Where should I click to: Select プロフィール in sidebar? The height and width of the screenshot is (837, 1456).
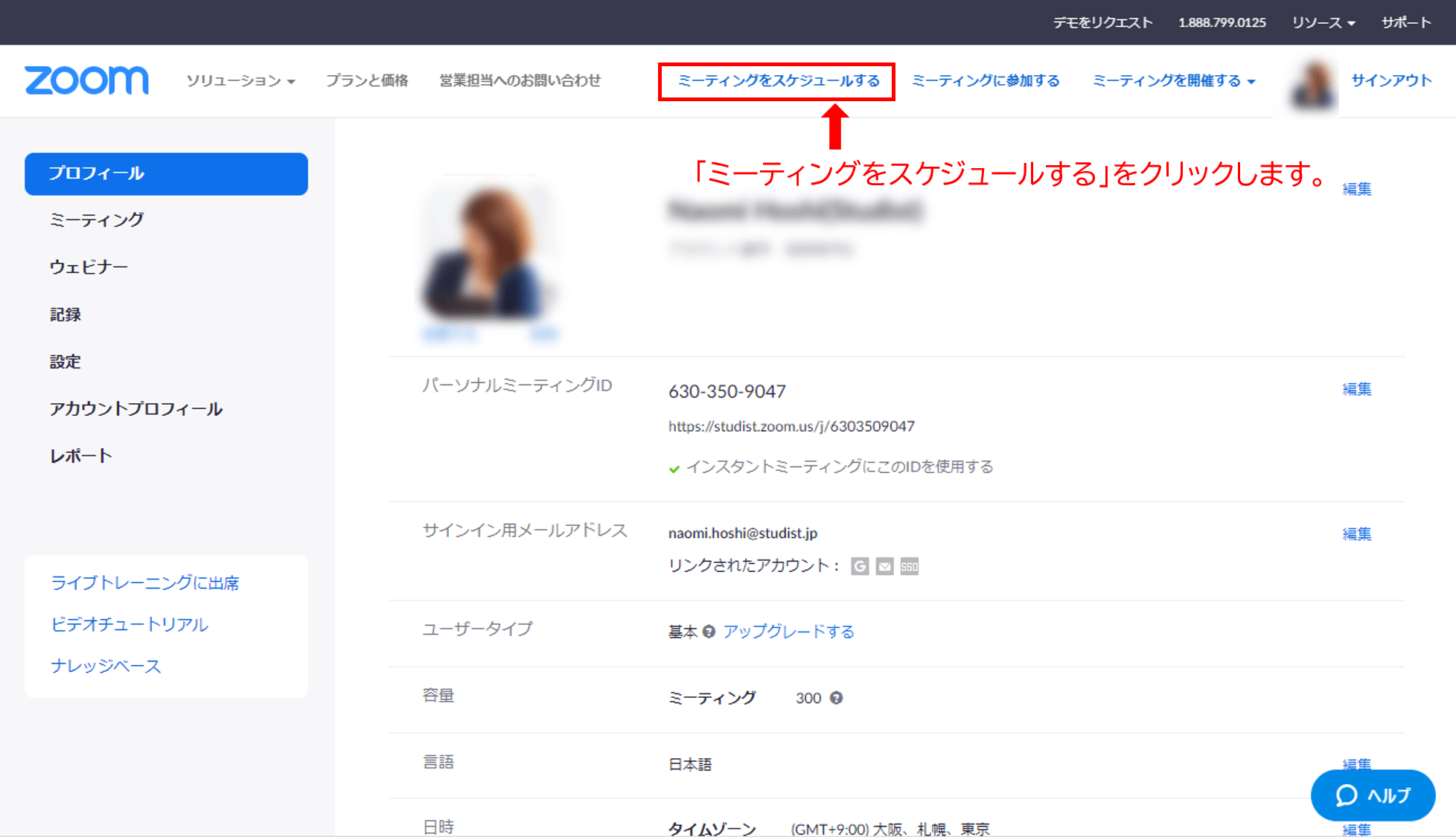tap(166, 174)
